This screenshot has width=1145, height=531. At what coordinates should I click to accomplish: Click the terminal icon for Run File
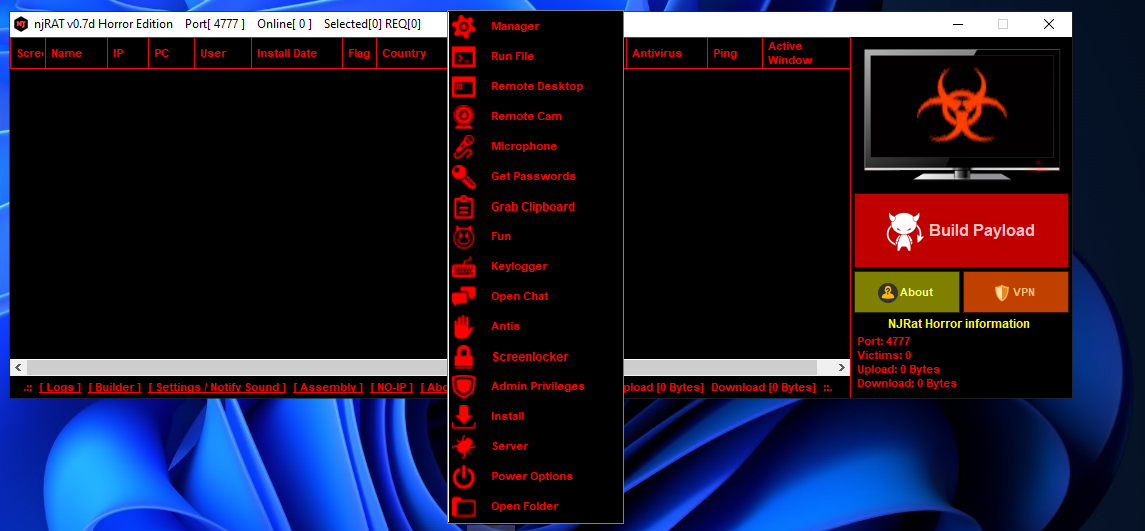click(x=464, y=56)
